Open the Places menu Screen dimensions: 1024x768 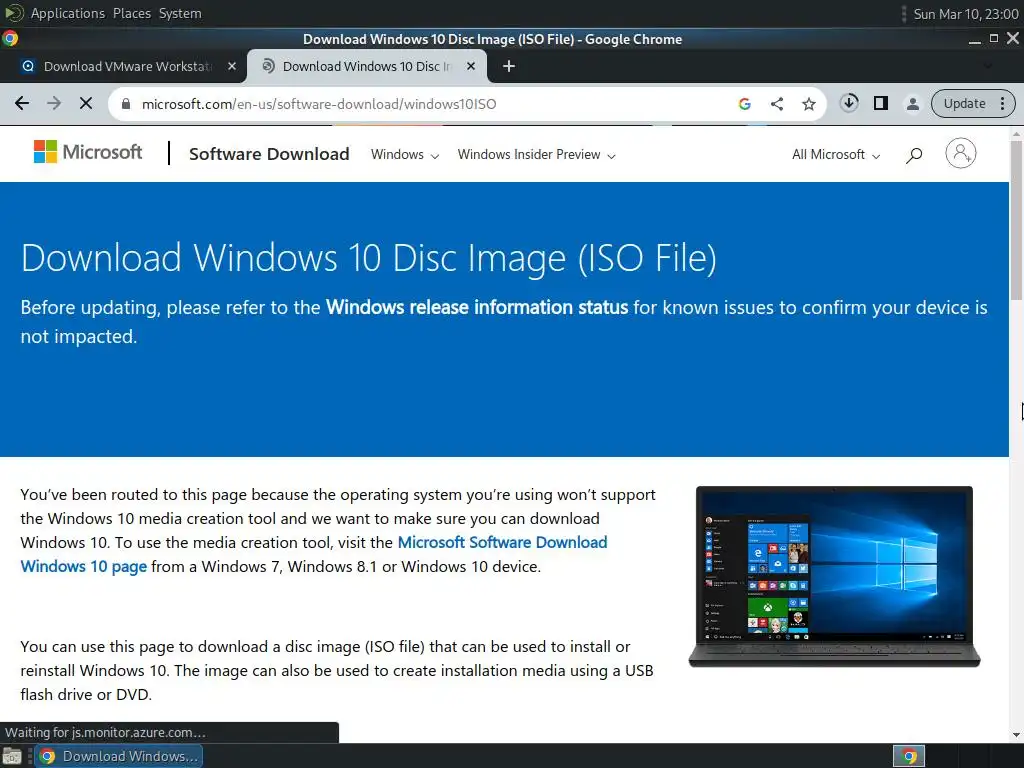[132, 13]
